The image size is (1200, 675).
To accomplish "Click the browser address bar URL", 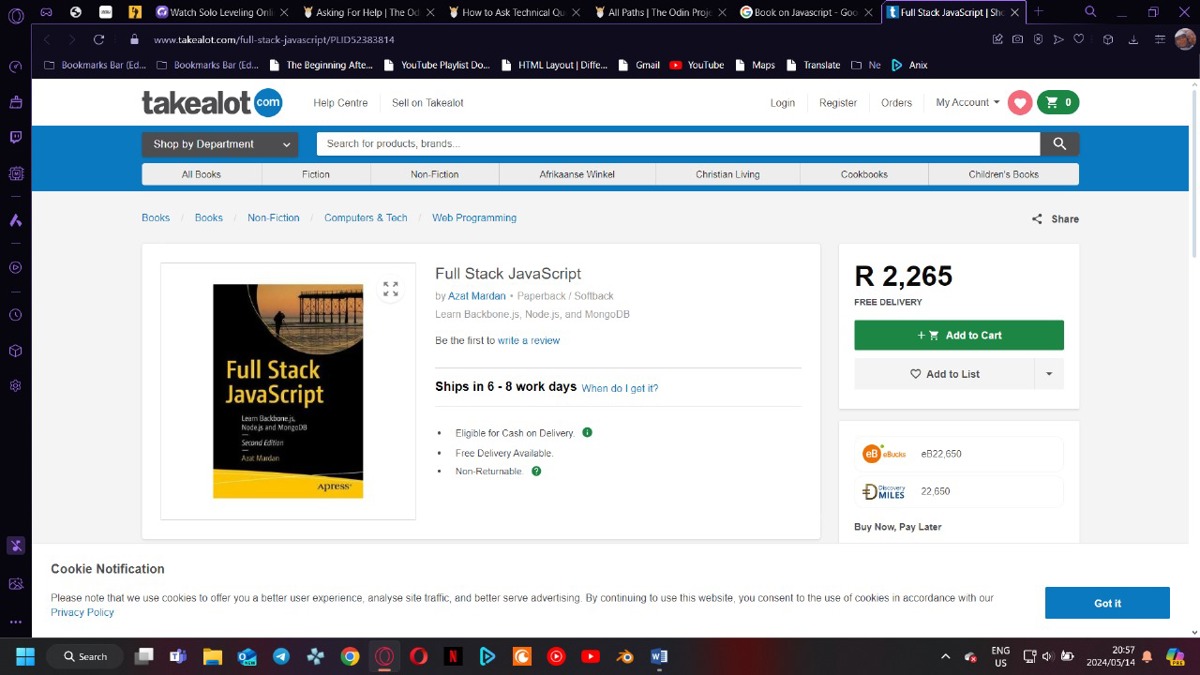I will [x=274, y=39].
